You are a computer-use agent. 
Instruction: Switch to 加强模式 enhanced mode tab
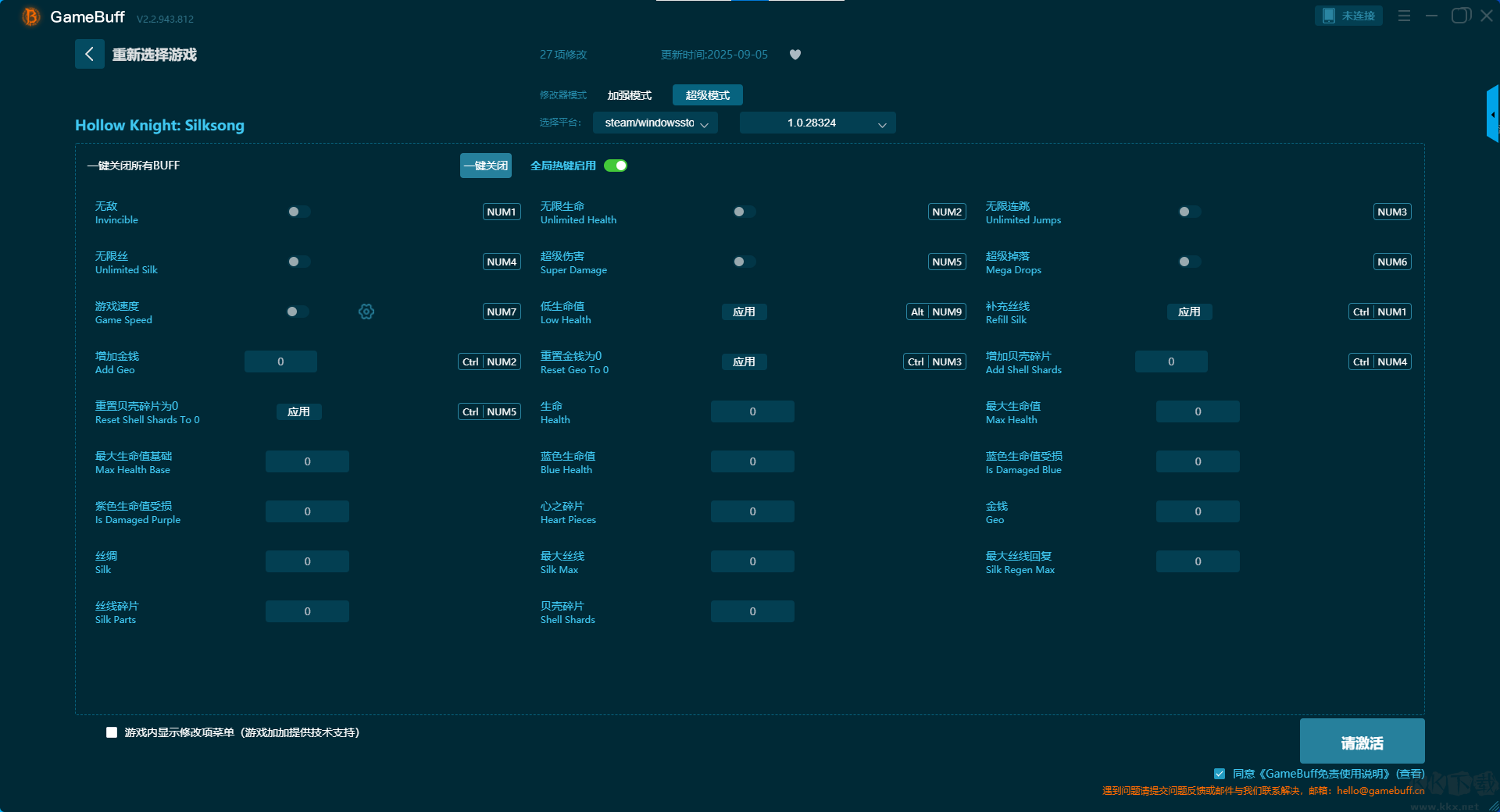629,95
